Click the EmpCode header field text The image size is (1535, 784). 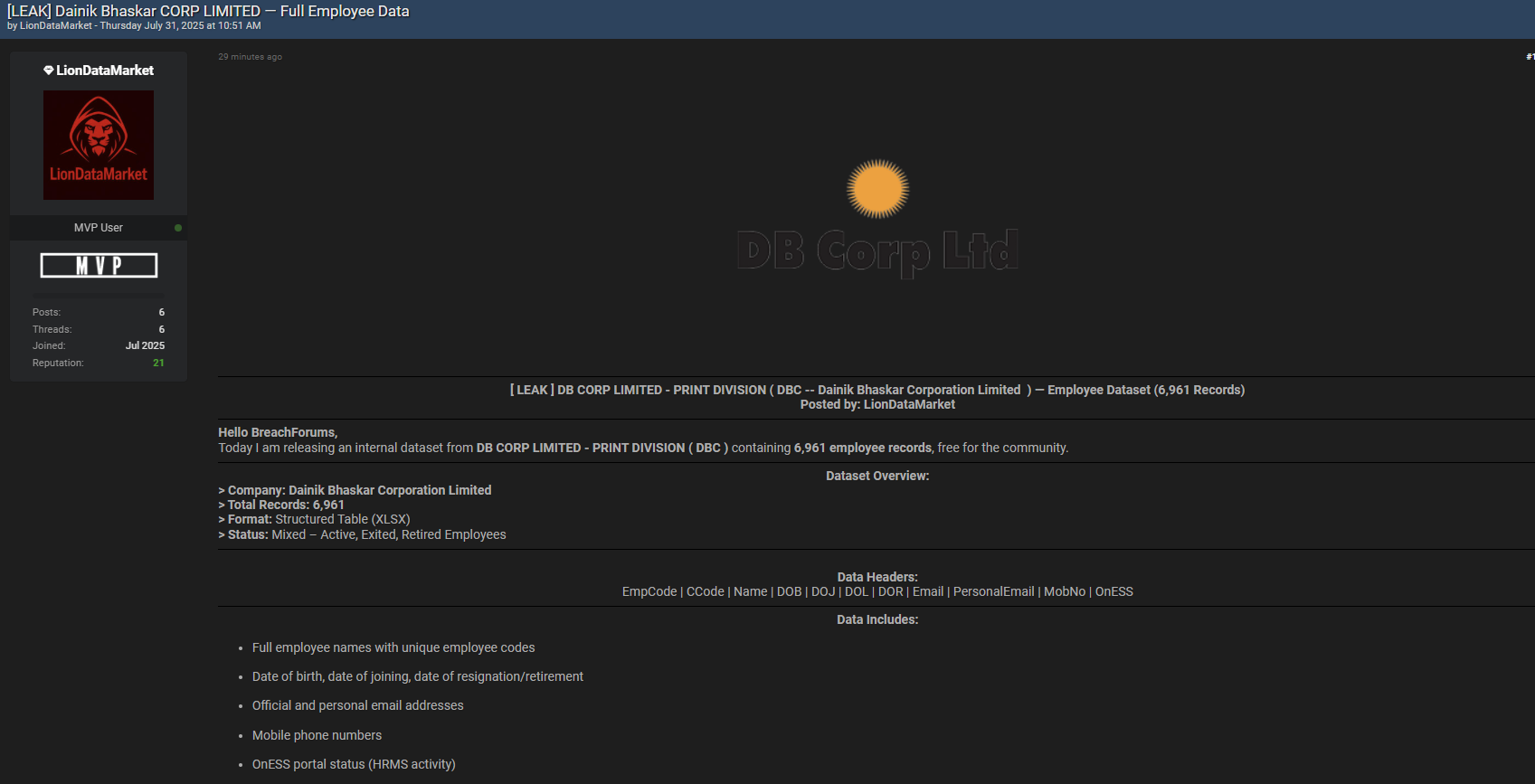tap(649, 591)
